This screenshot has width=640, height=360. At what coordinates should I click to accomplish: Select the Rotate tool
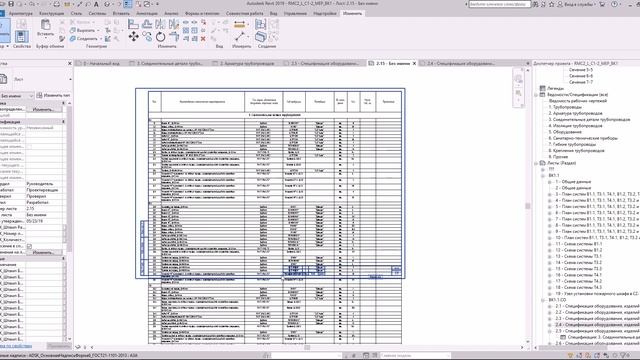click(160, 37)
